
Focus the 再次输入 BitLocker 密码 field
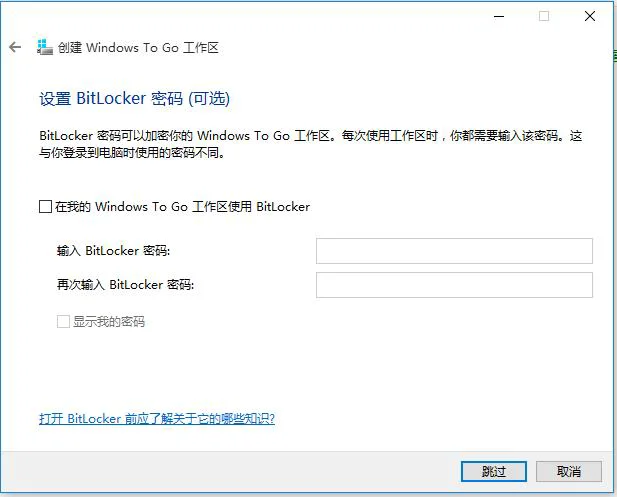tap(454, 285)
